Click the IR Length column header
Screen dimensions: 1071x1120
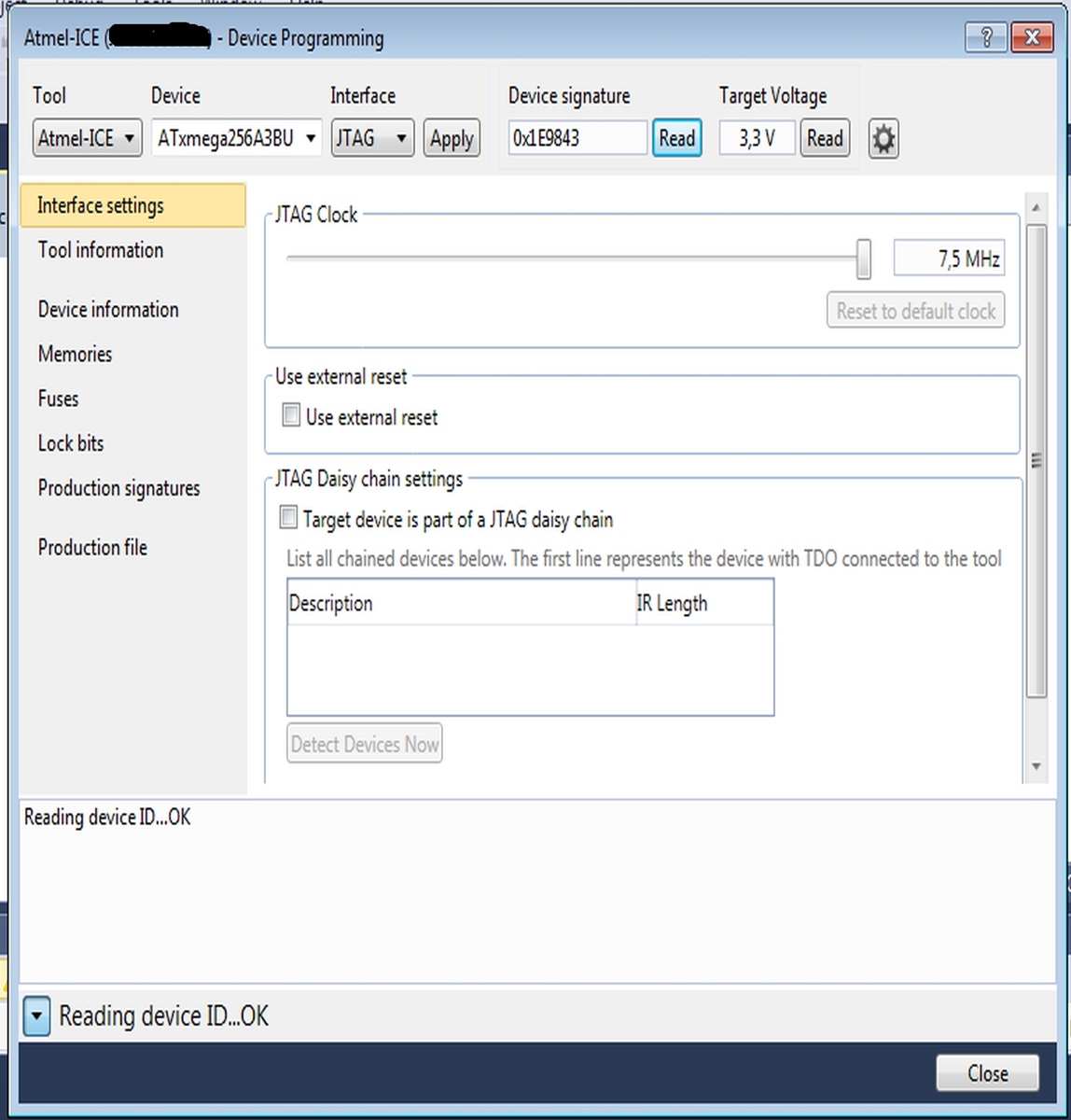705,603
